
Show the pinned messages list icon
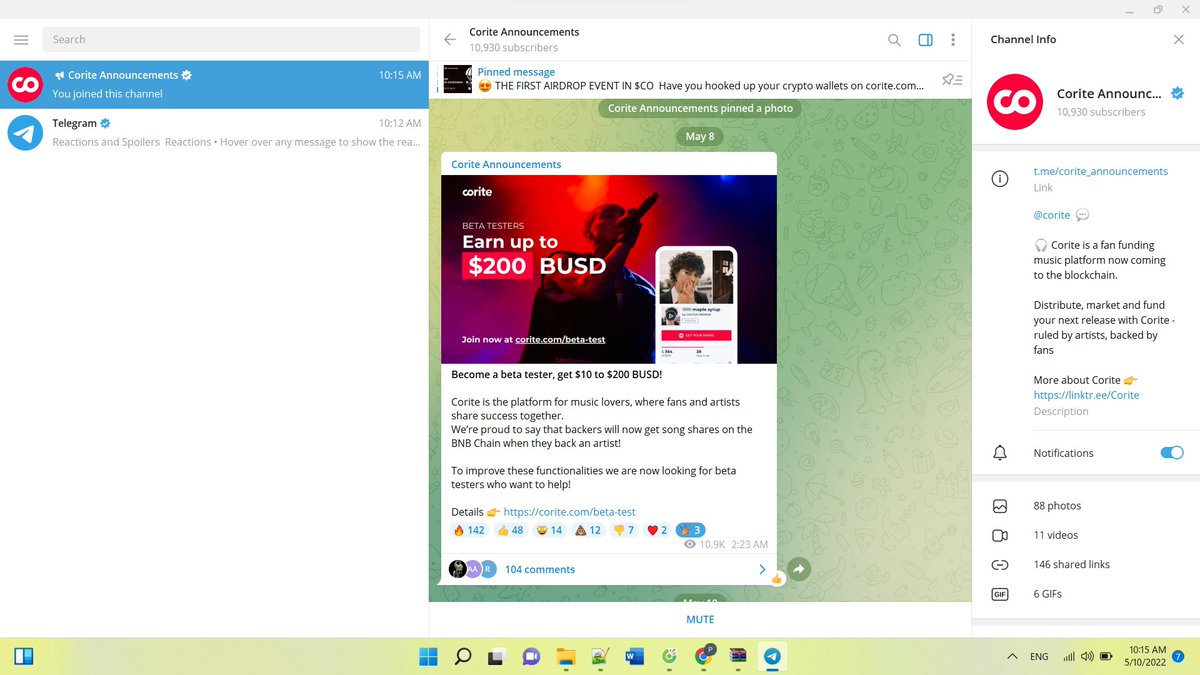[x=952, y=79]
